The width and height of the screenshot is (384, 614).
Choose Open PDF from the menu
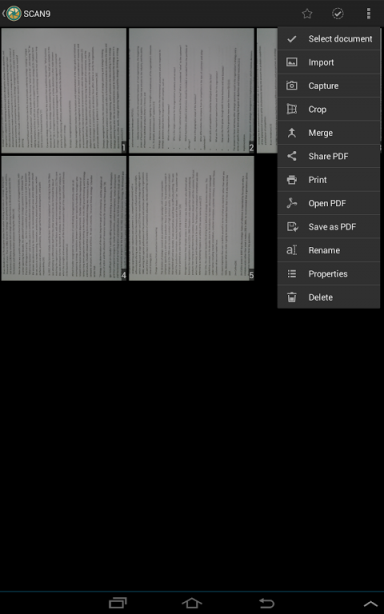(x=329, y=203)
